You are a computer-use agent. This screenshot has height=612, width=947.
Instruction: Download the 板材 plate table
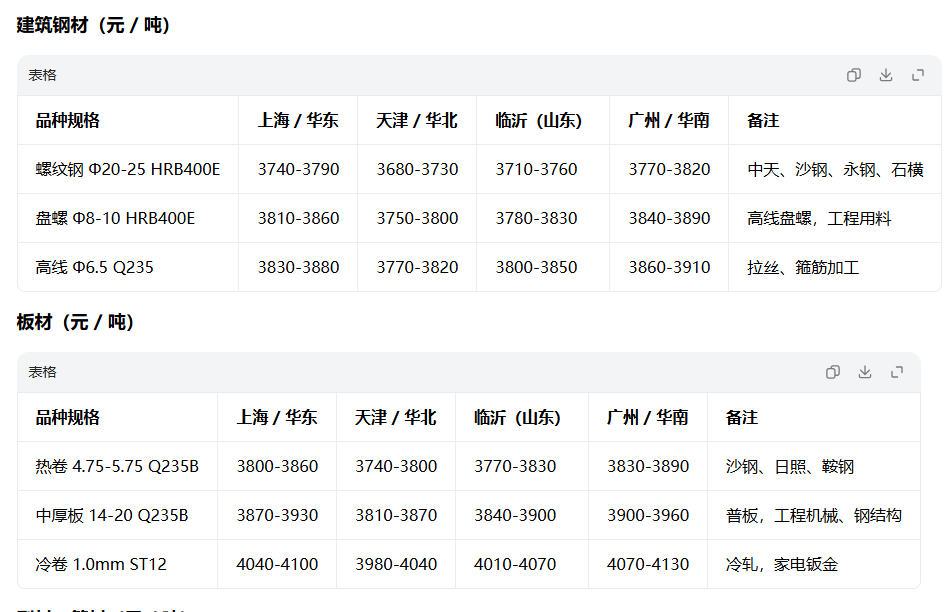[865, 372]
